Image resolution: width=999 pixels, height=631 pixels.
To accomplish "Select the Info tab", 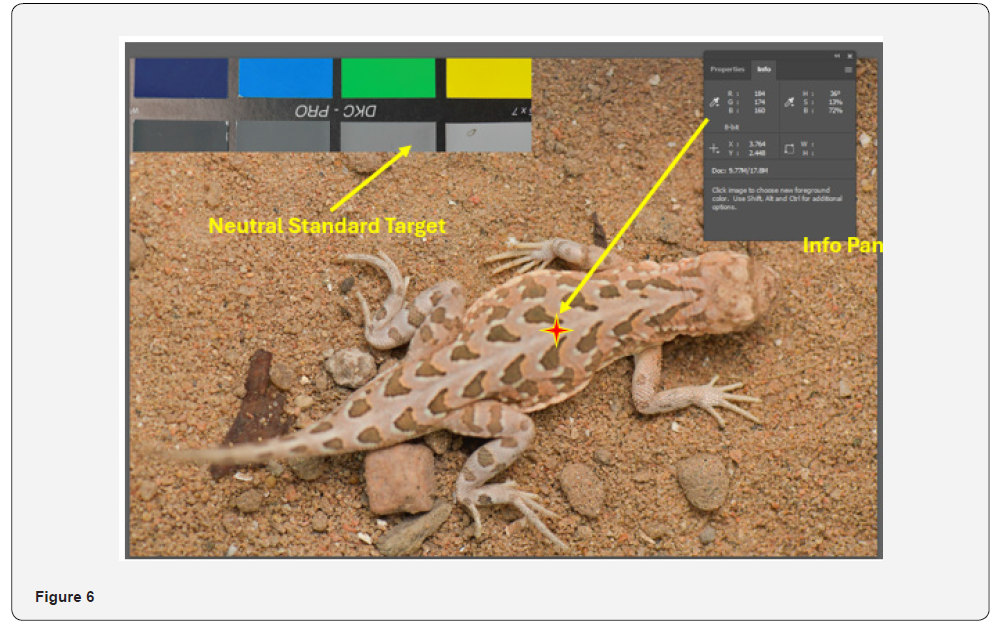I will click(x=764, y=69).
